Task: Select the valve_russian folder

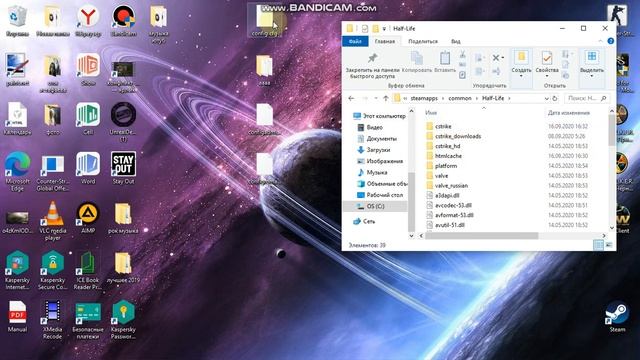Action: [447, 186]
